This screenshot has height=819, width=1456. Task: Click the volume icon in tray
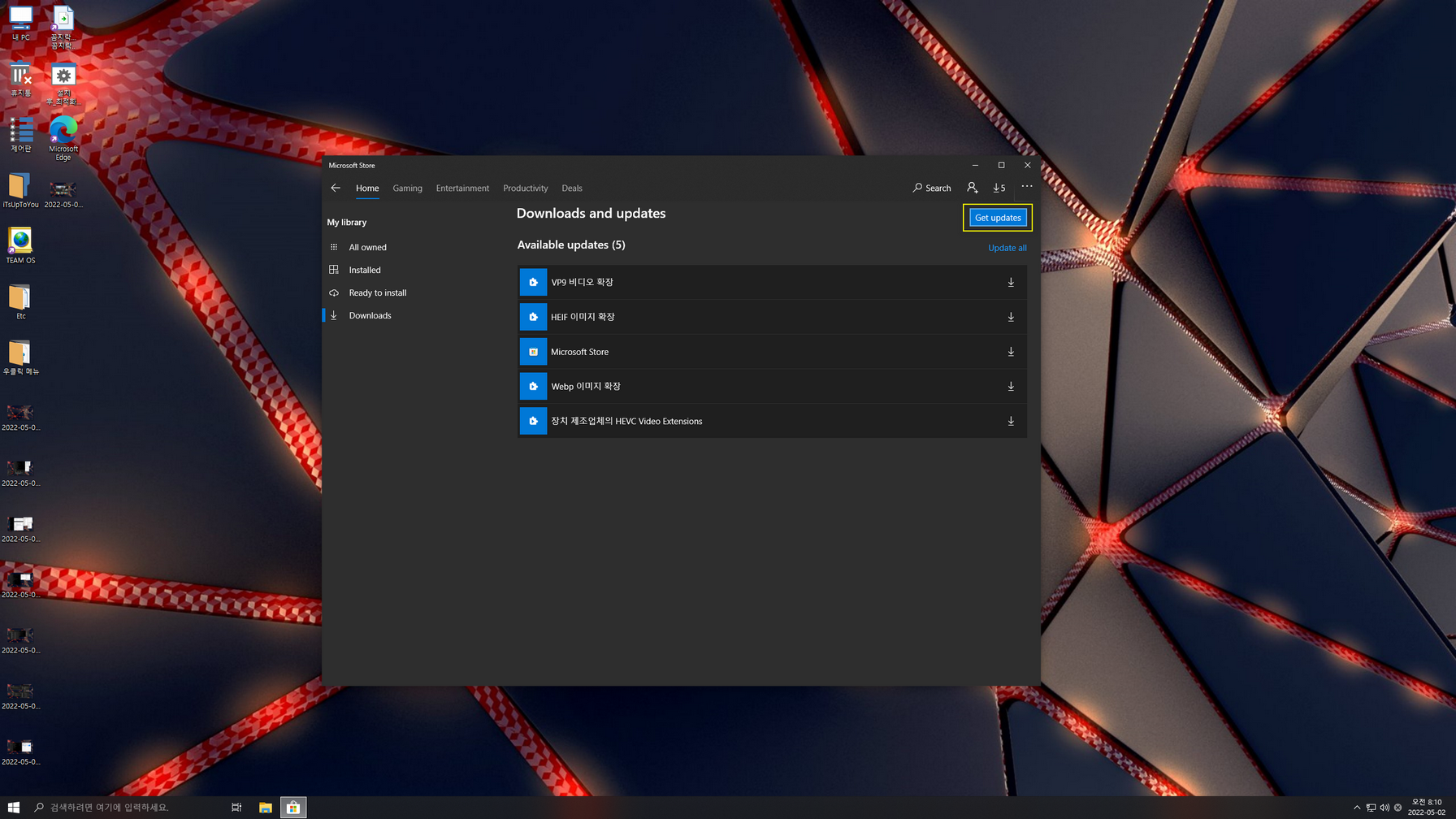1384,808
